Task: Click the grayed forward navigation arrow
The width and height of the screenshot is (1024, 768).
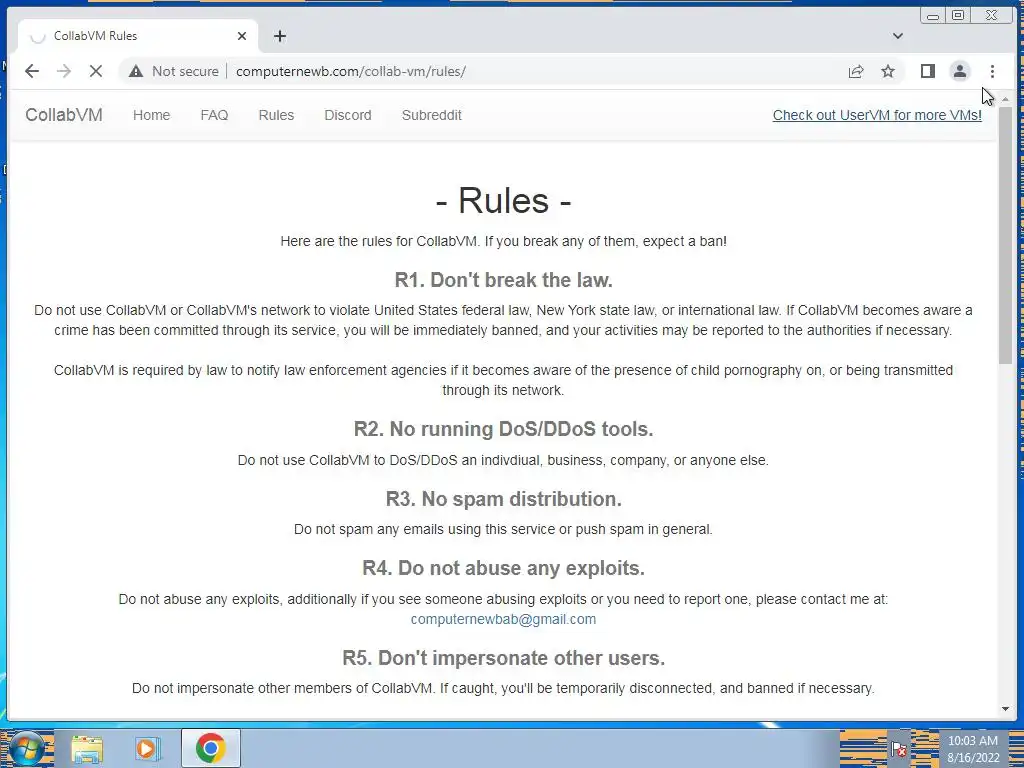Action: (63, 71)
